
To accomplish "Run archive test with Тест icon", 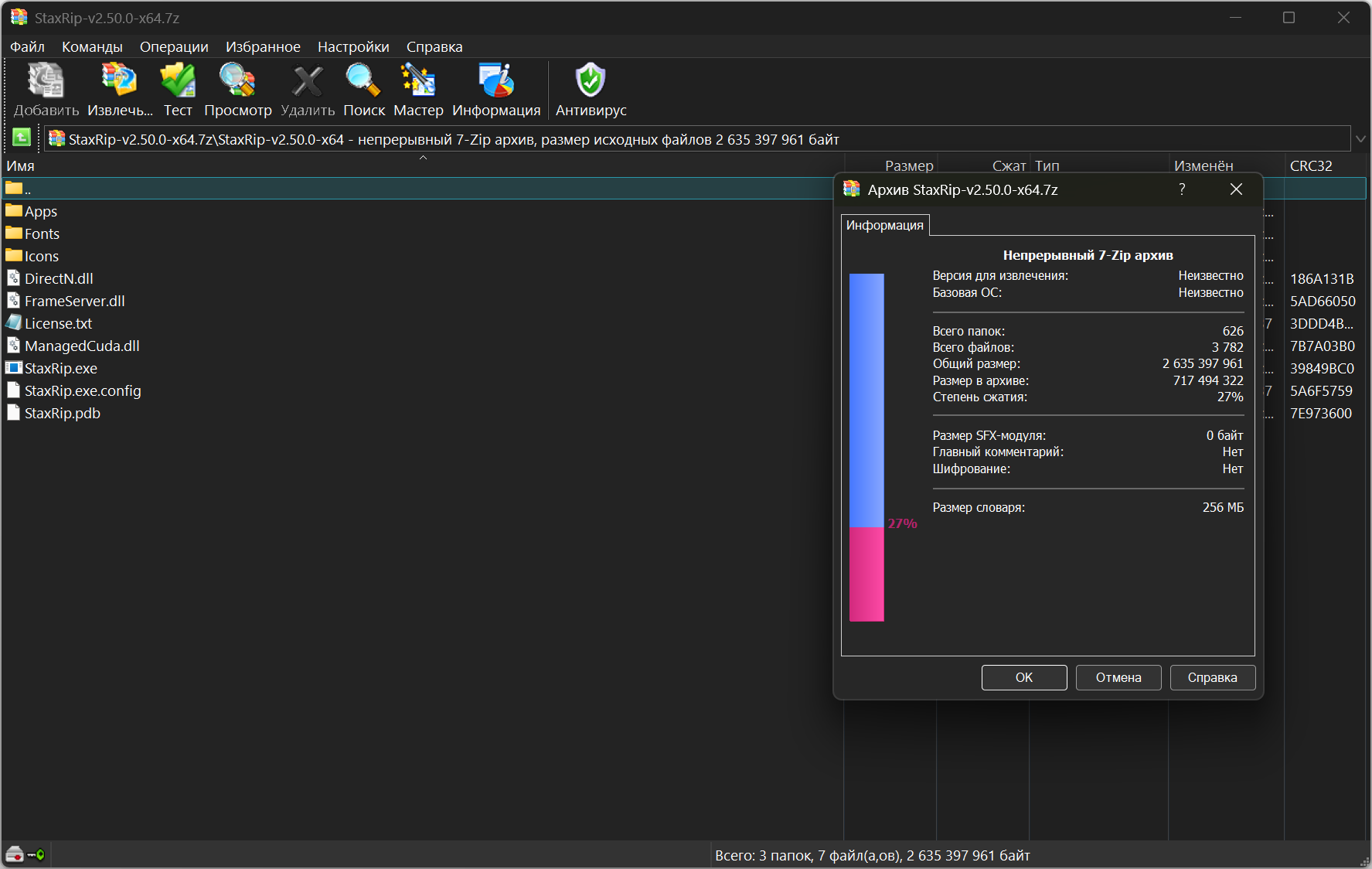I will coord(178,81).
